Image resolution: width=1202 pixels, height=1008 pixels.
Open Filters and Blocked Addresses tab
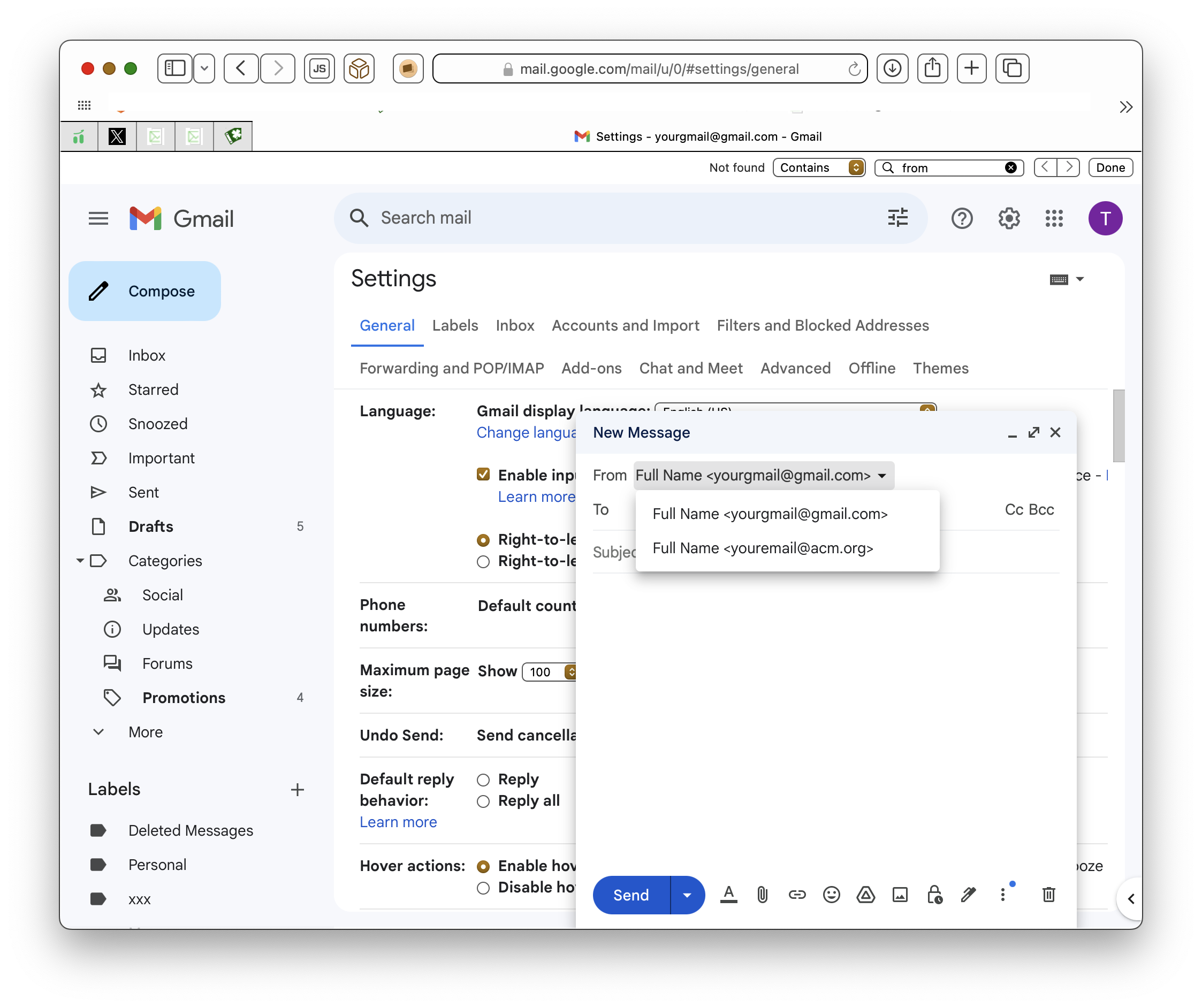point(823,325)
